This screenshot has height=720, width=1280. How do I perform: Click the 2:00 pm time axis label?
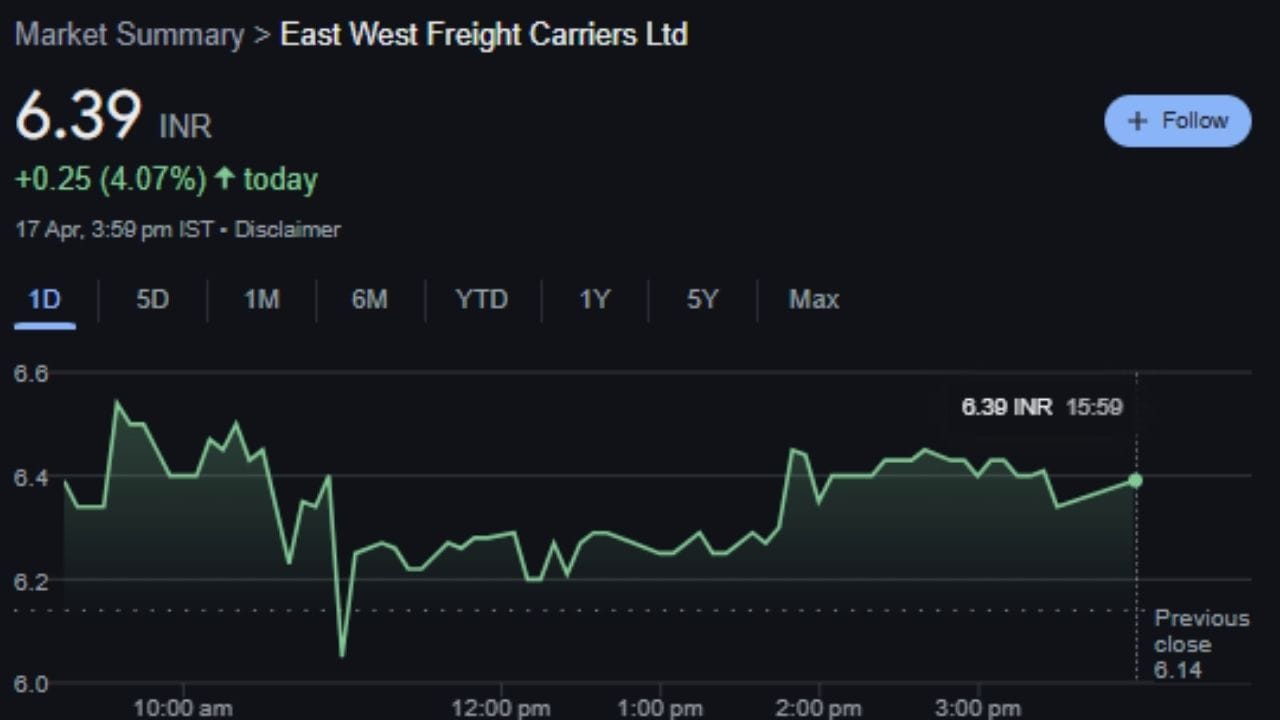click(x=819, y=708)
